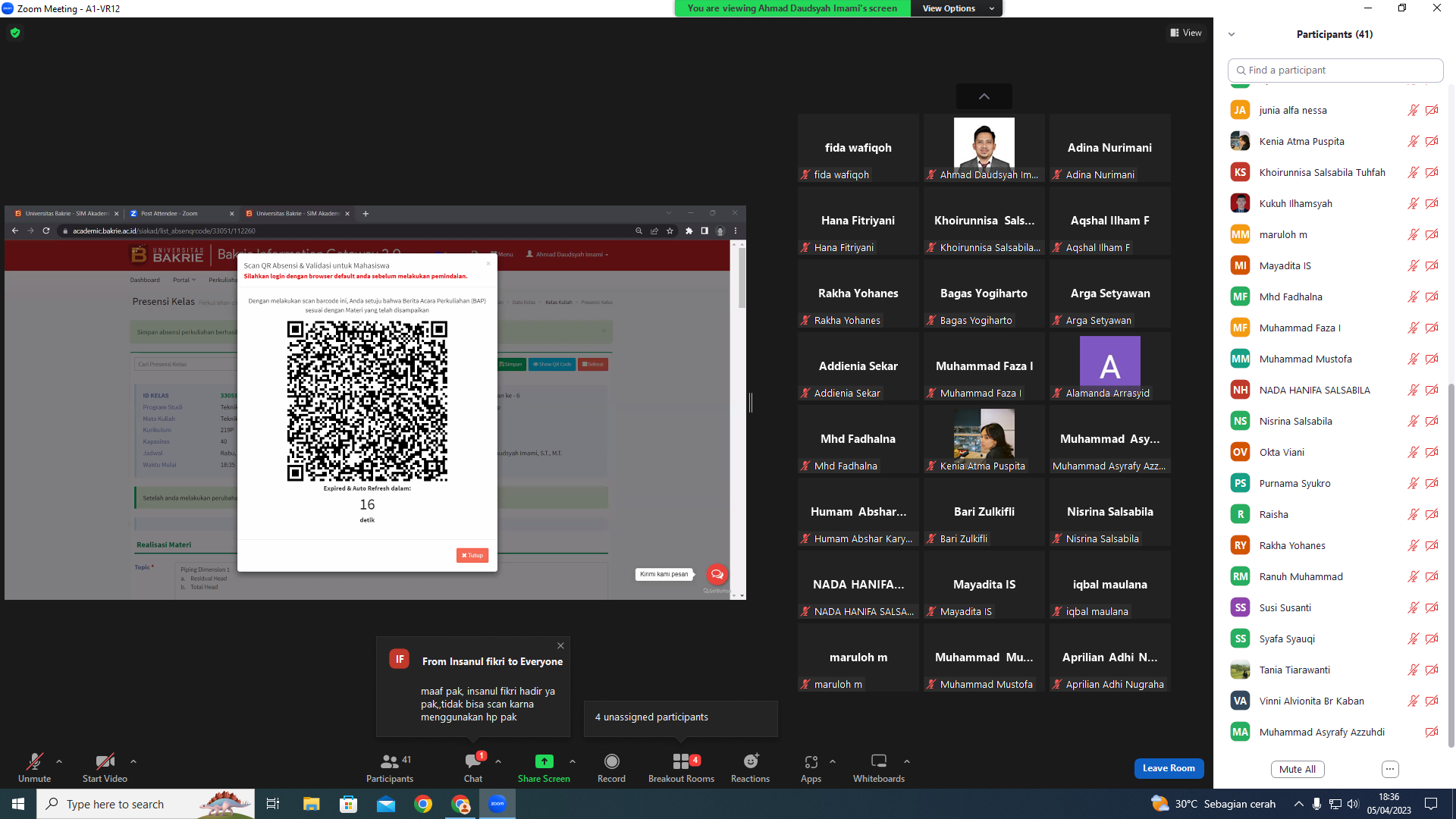Expand video options arrow next to Start Video
Screen dimensions: 1456x819
133,761
